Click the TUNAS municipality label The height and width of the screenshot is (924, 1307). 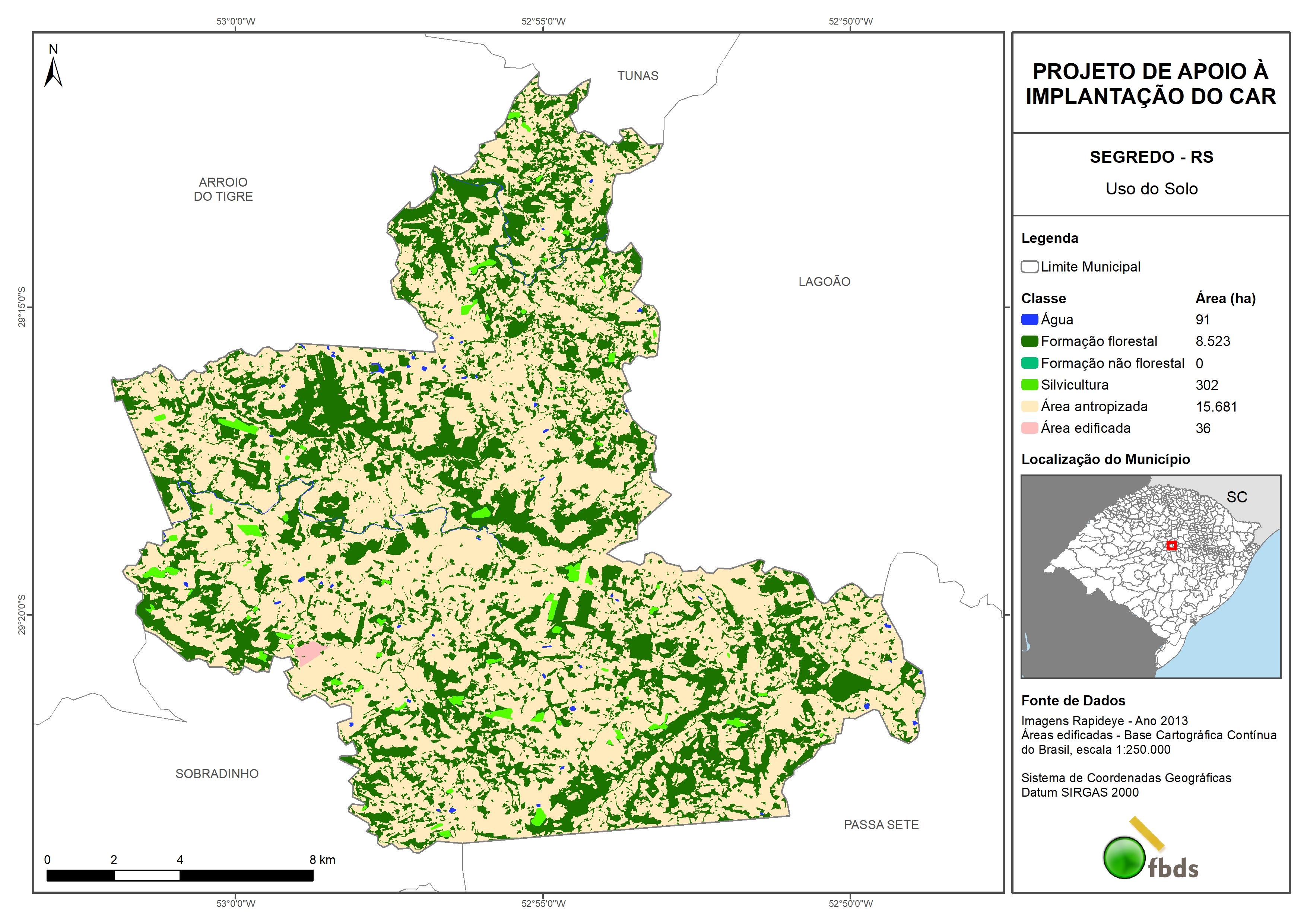(x=638, y=76)
